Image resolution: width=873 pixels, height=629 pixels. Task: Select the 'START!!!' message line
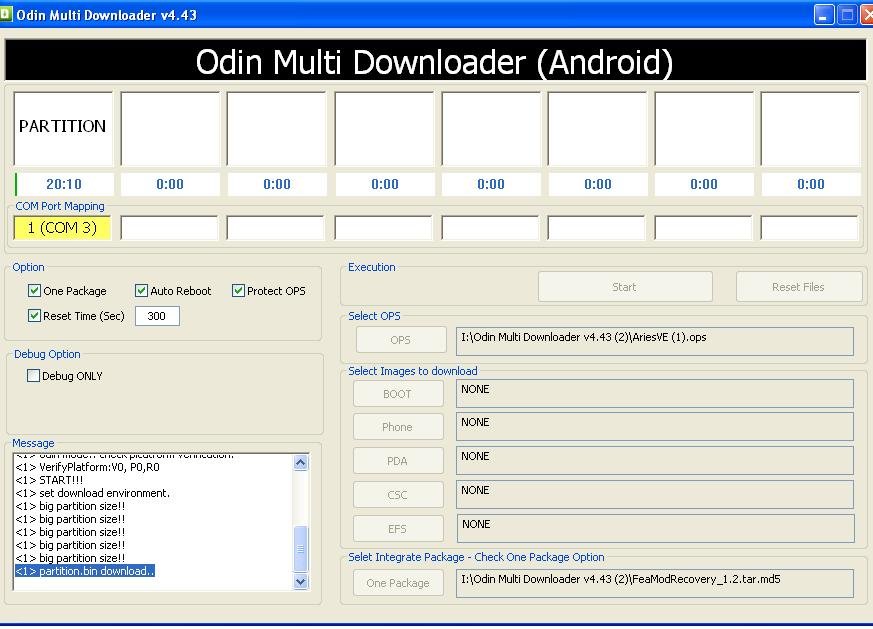pos(49,480)
